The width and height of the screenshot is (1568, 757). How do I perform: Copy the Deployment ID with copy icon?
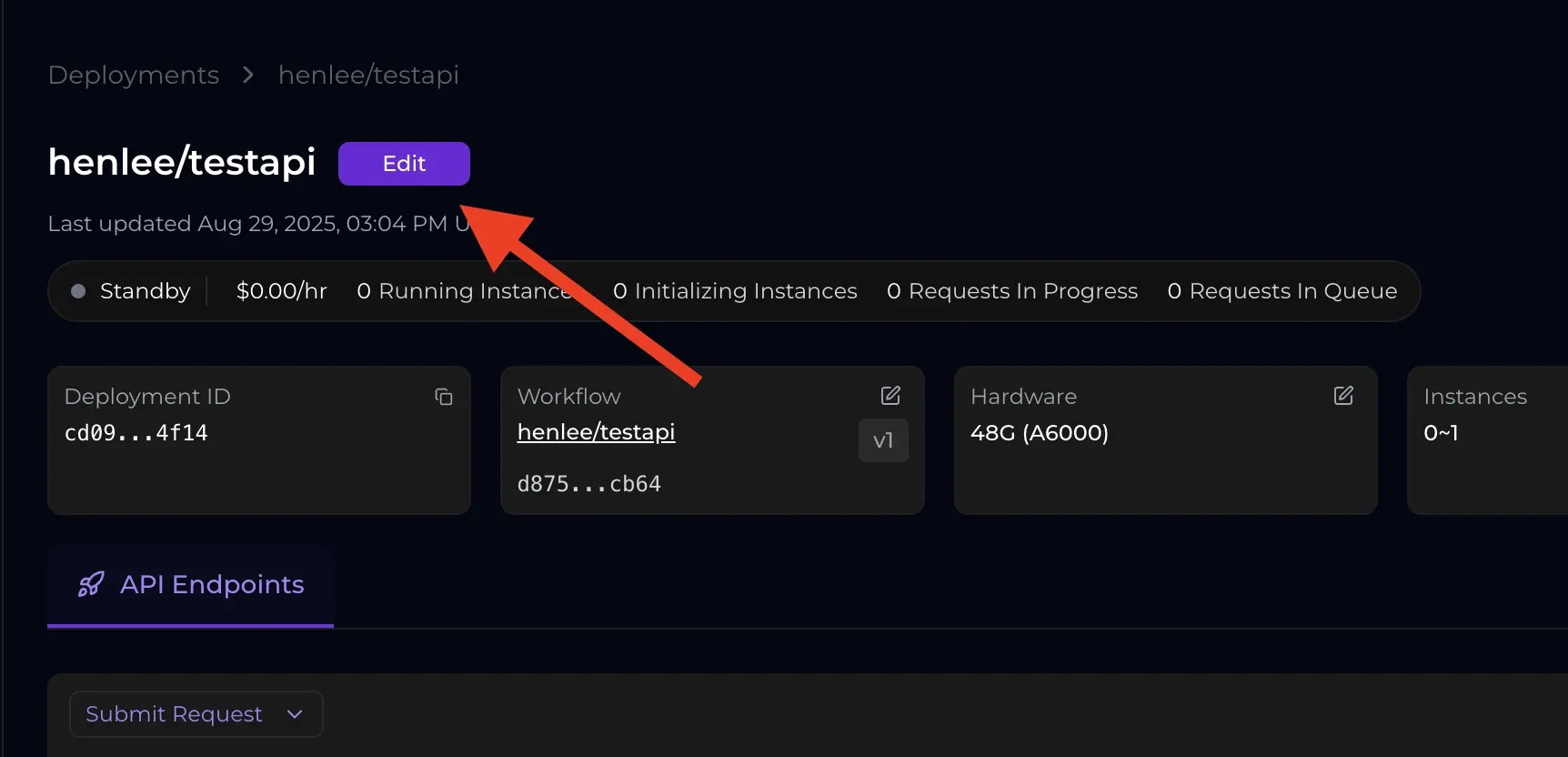coord(444,397)
